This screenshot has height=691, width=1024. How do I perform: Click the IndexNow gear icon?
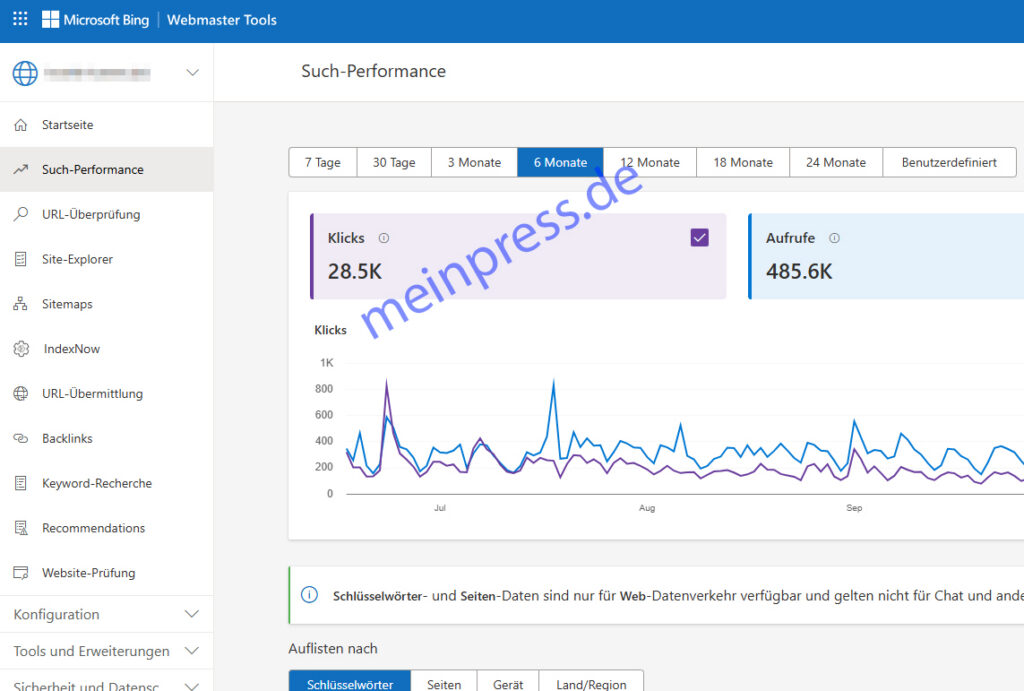pos(21,349)
